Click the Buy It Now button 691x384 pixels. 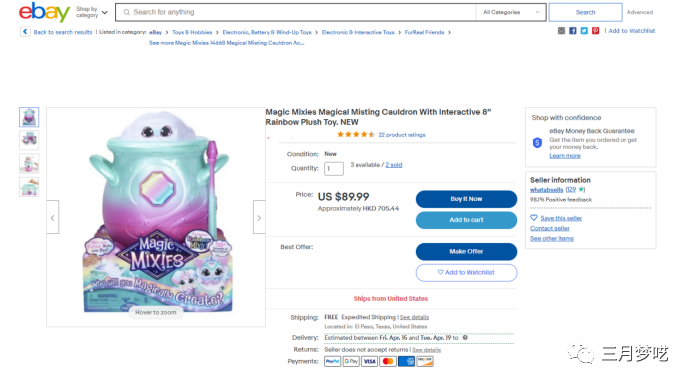[x=466, y=199]
